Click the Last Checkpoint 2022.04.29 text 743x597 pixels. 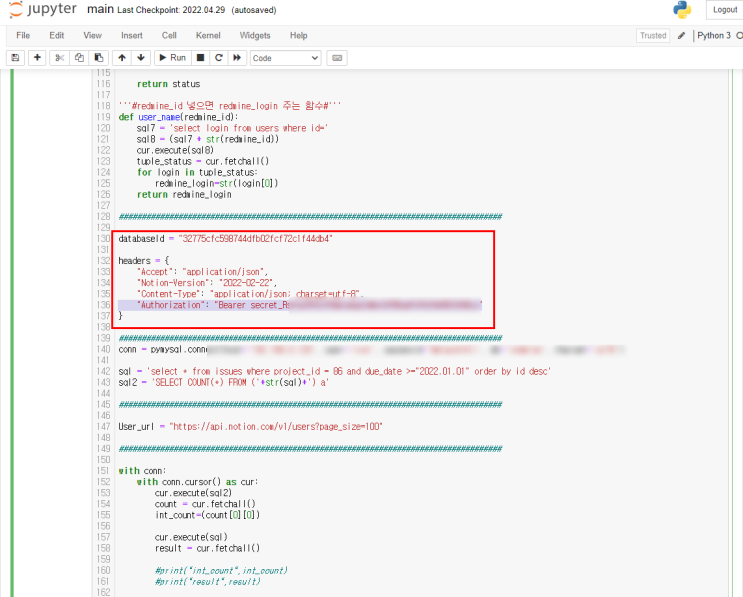point(171,10)
